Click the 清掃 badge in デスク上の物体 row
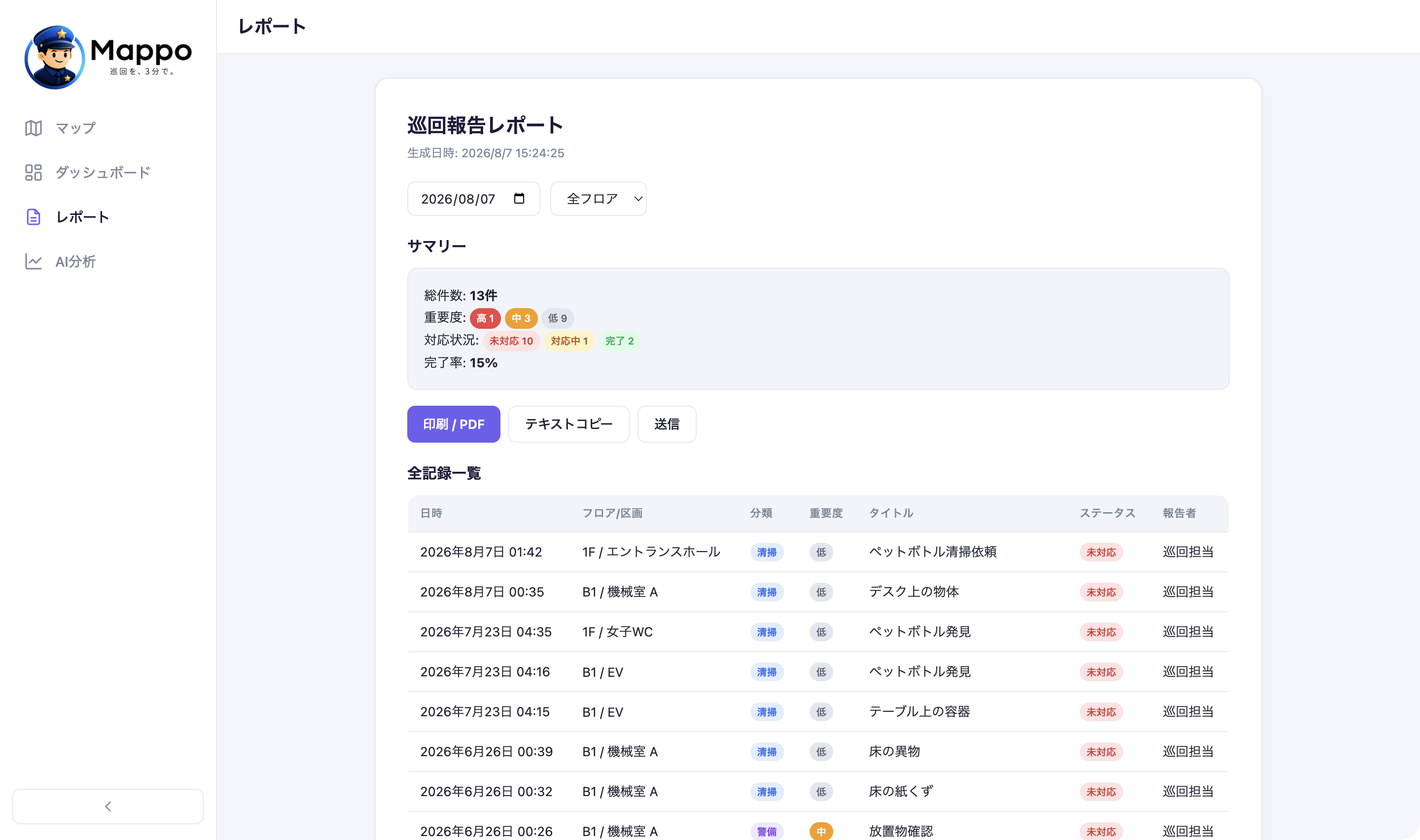The image size is (1420, 840). pos(767,592)
